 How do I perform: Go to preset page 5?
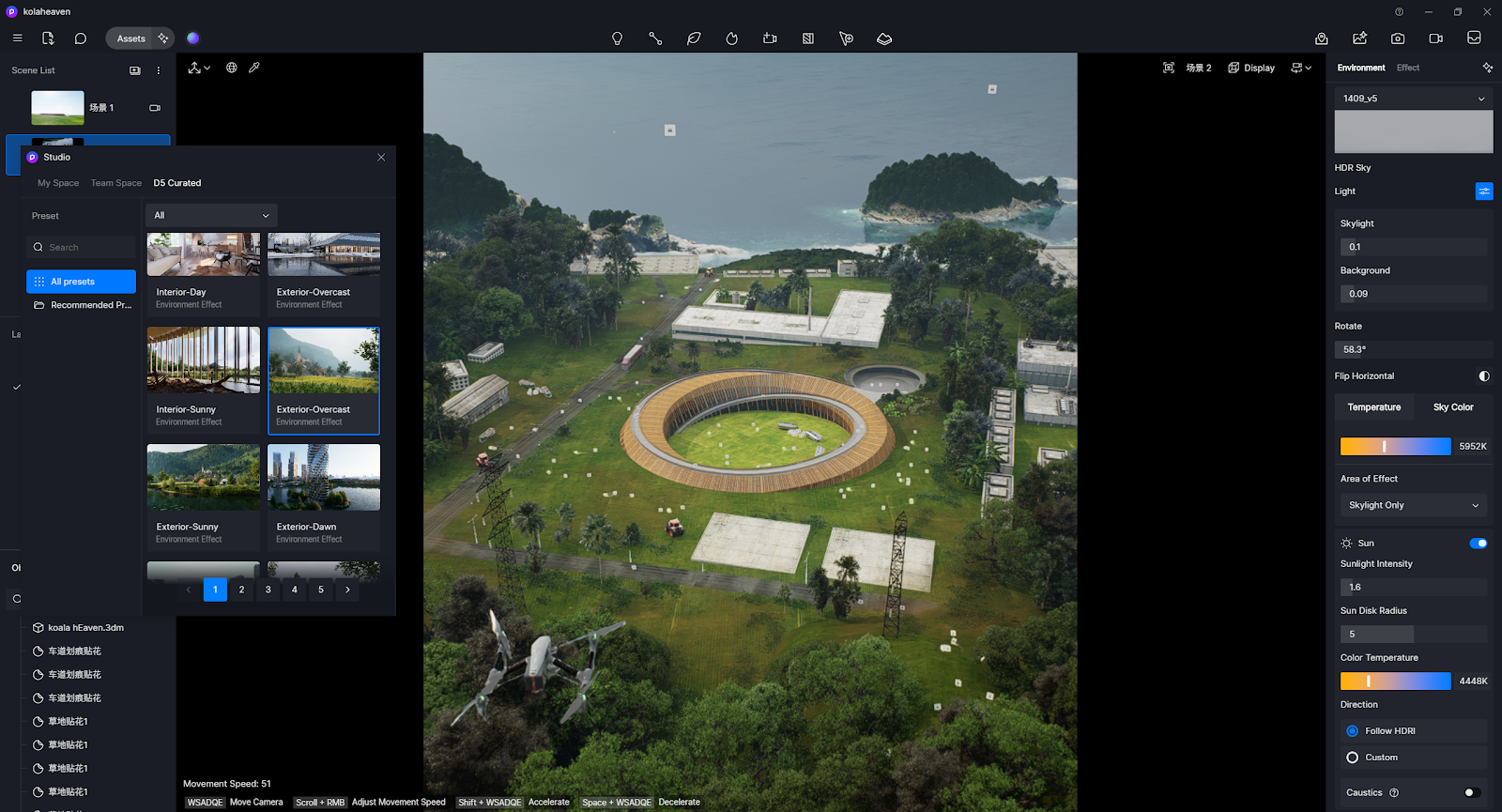point(321,590)
